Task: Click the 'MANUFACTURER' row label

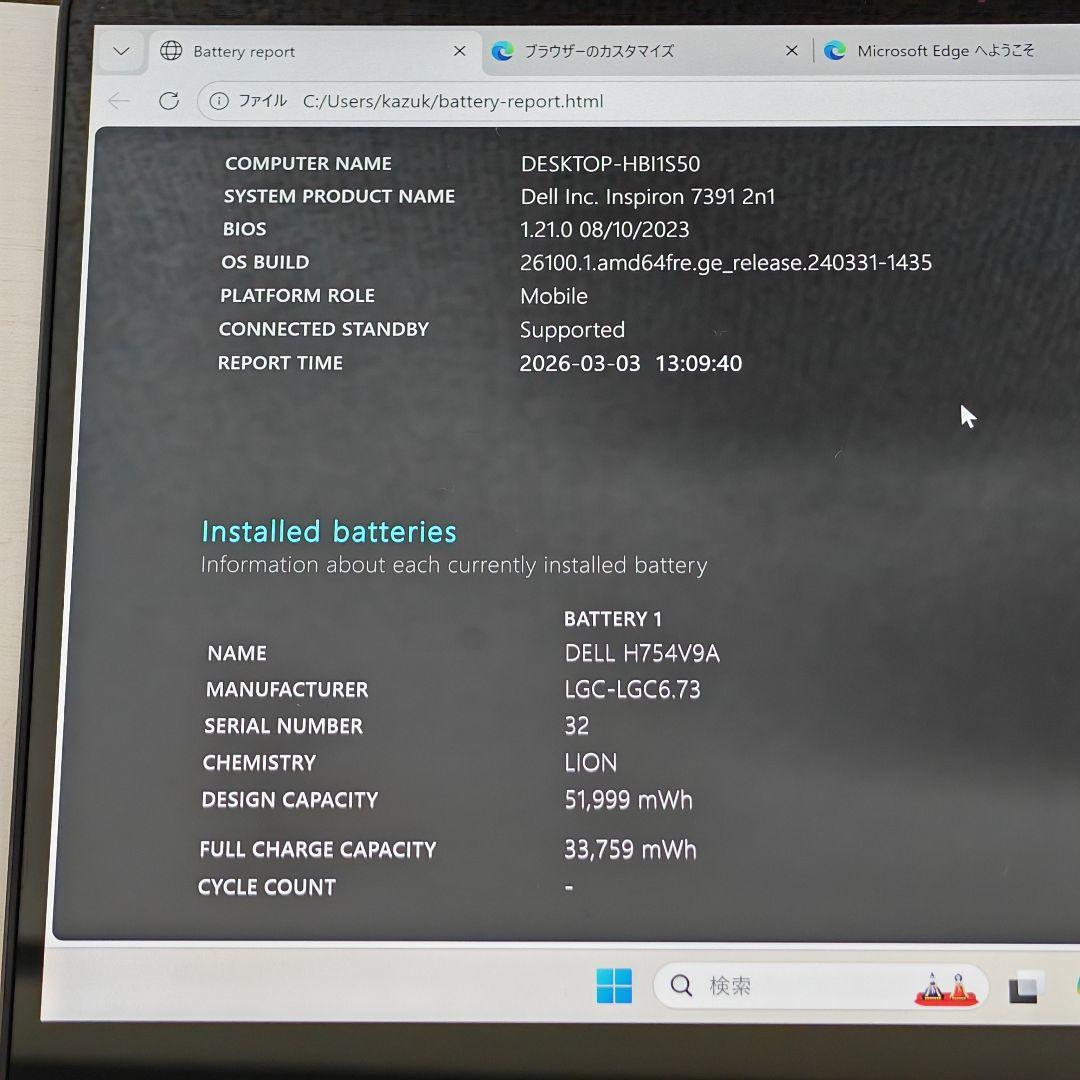Action: pos(287,689)
